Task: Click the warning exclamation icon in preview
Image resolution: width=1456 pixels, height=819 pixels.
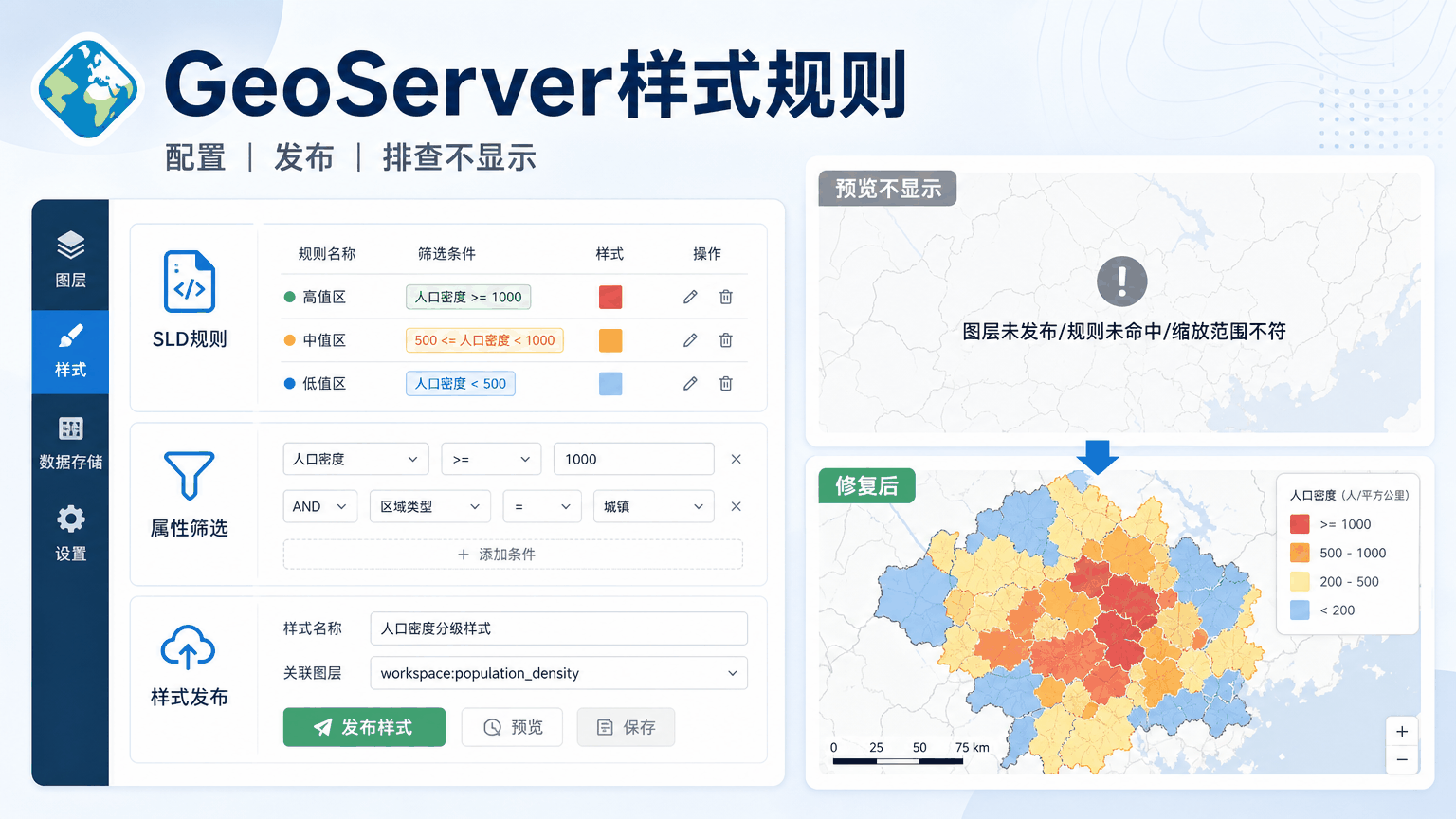Action: pyautogui.click(x=1121, y=281)
